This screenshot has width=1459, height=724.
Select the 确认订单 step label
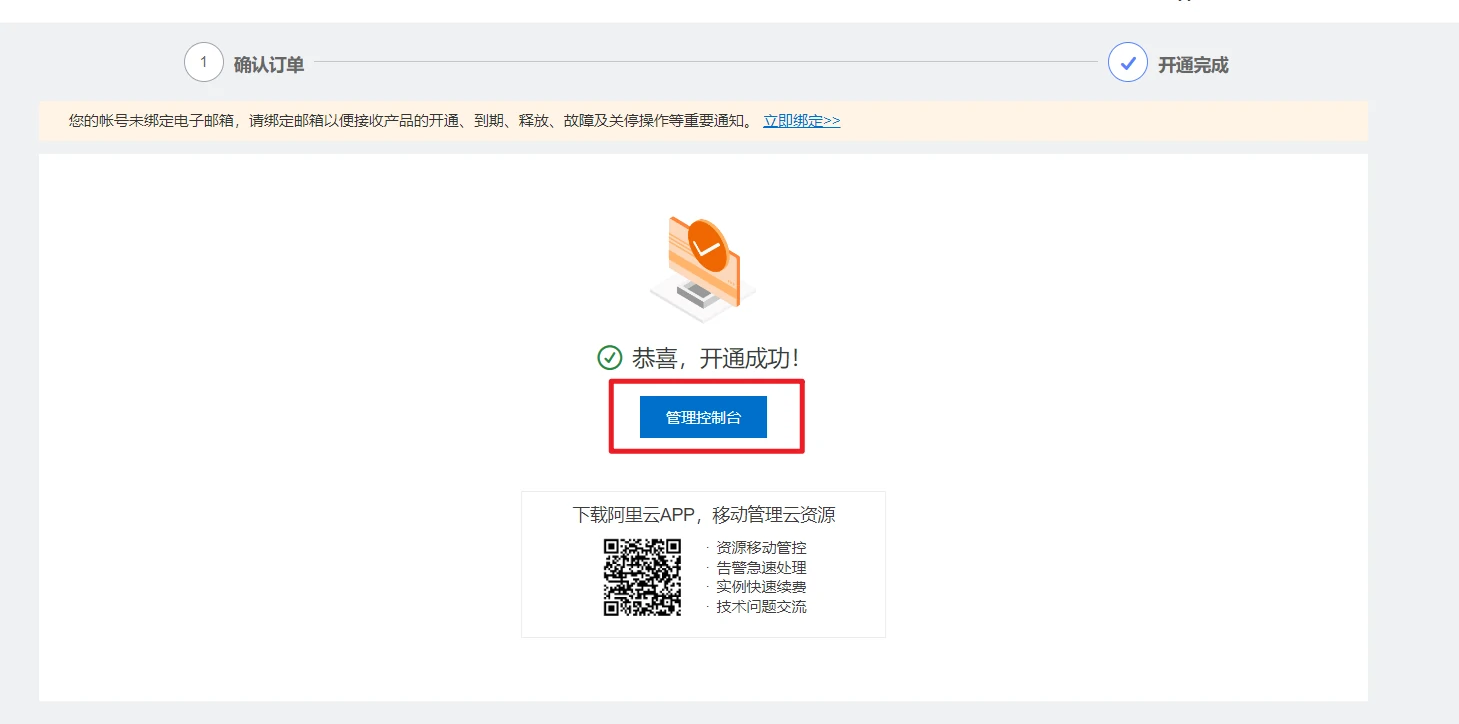(272, 63)
